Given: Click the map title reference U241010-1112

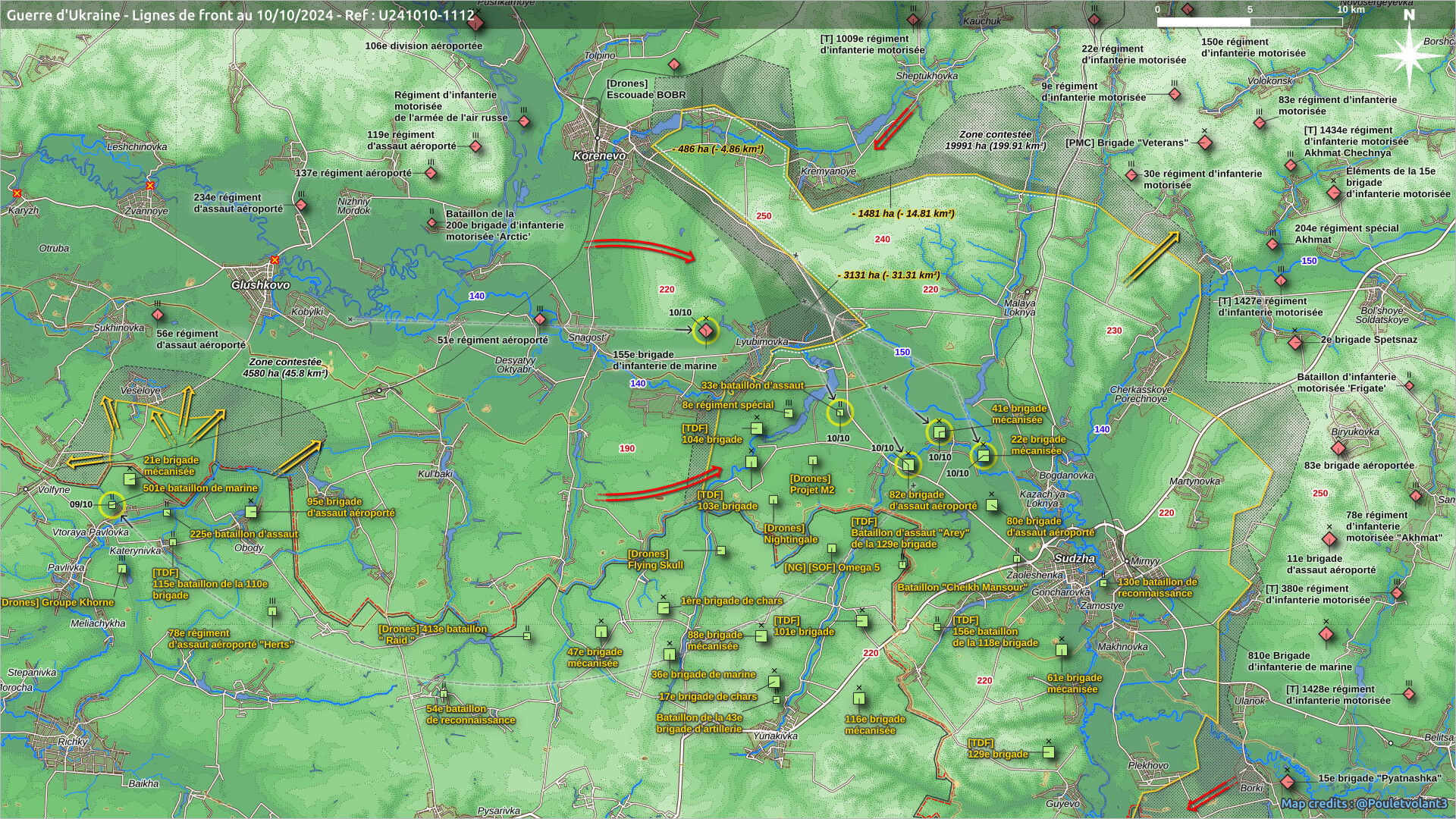Looking at the screenshot, I should click(425, 14).
